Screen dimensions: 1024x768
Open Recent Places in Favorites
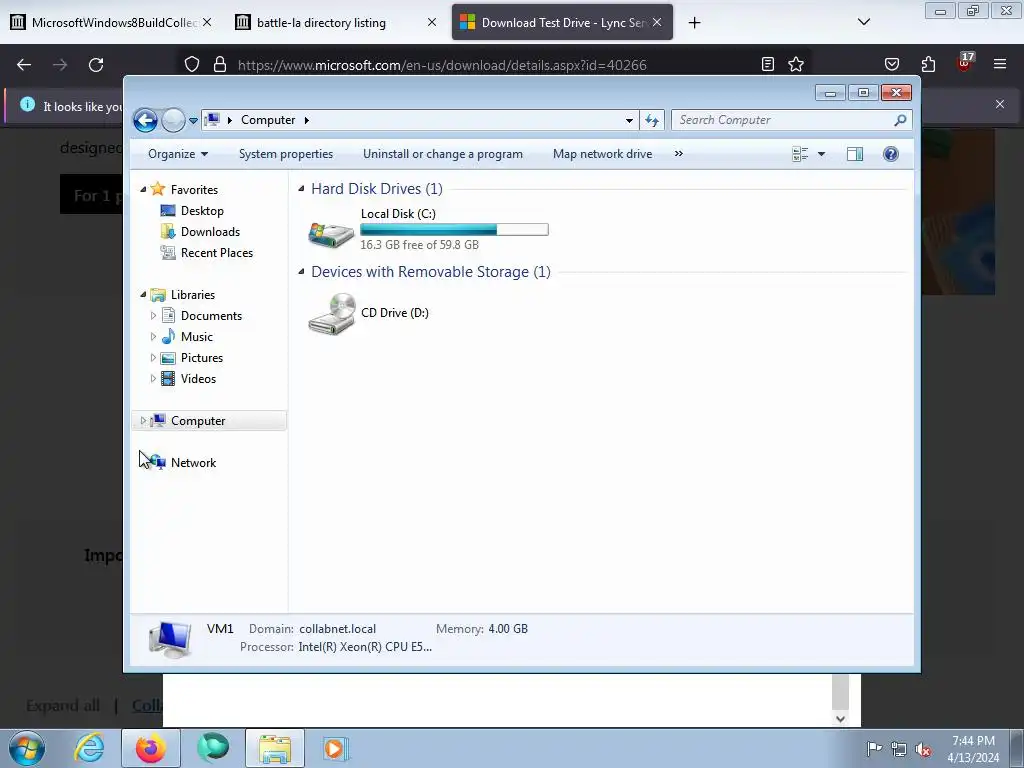click(x=216, y=253)
